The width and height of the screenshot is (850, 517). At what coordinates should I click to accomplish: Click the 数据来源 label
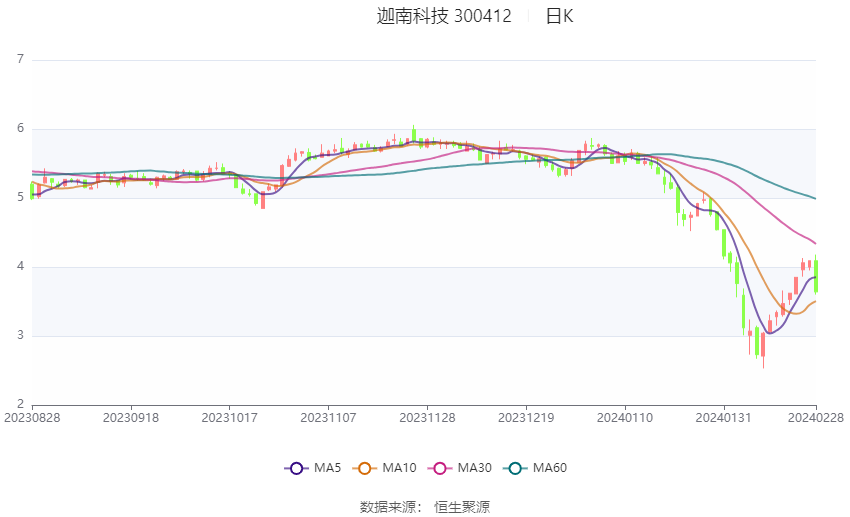(x=388, y=507)
